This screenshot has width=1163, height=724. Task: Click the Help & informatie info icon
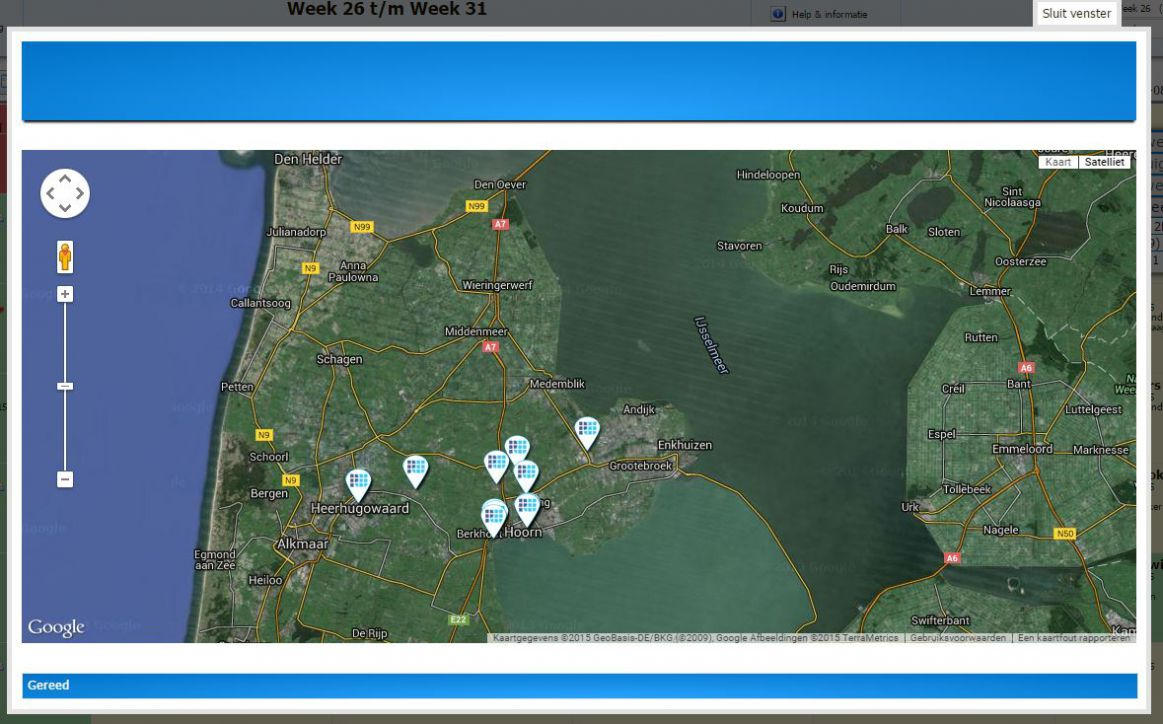[778, 14]
